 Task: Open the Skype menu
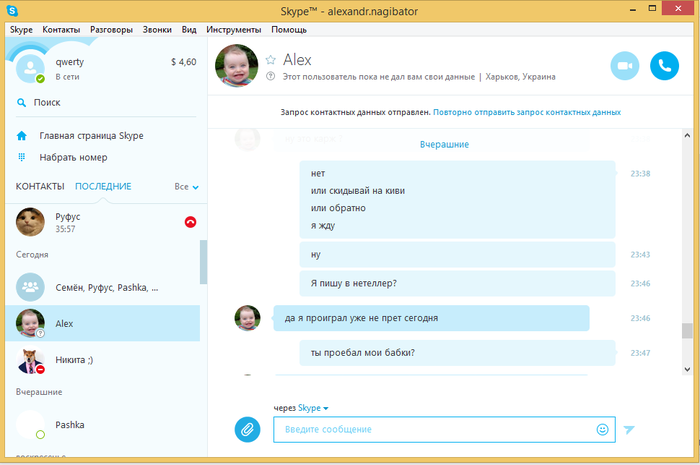pyautogui.click(x=21, y=29)
